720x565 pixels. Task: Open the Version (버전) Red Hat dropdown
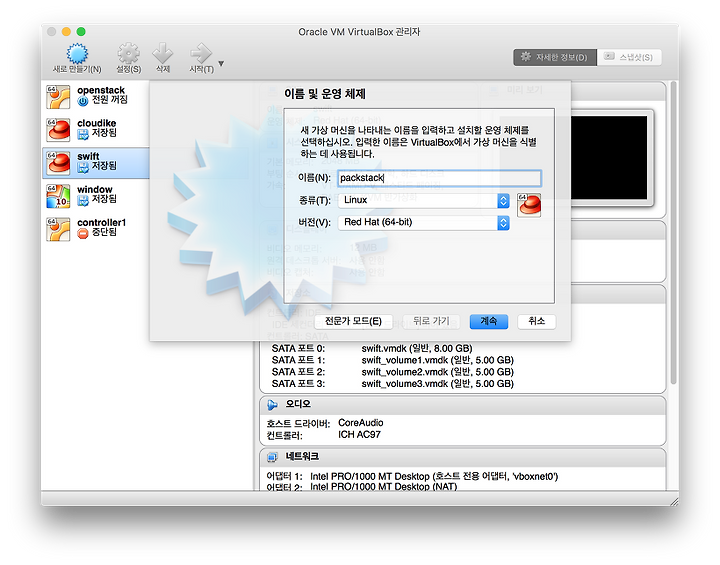pos(424,222)
